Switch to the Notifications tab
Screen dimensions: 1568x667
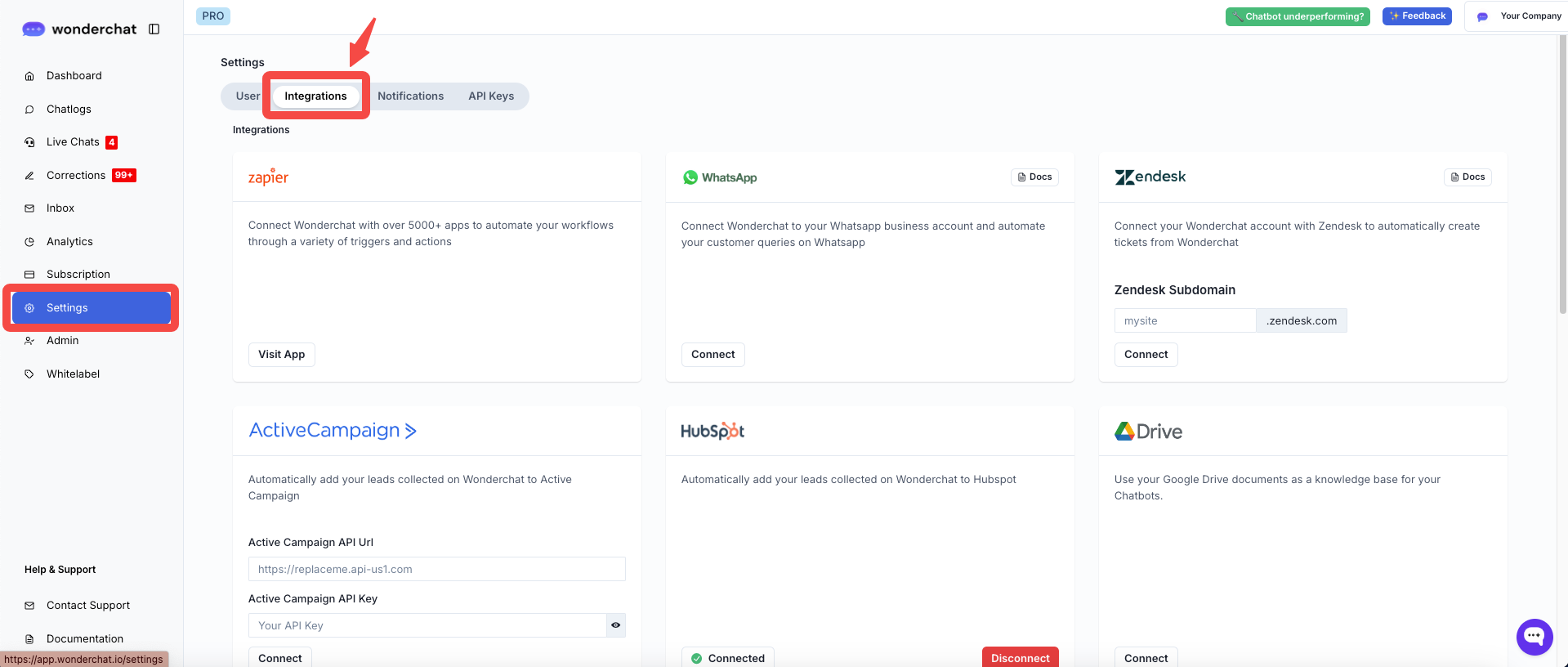click(410, 96)
